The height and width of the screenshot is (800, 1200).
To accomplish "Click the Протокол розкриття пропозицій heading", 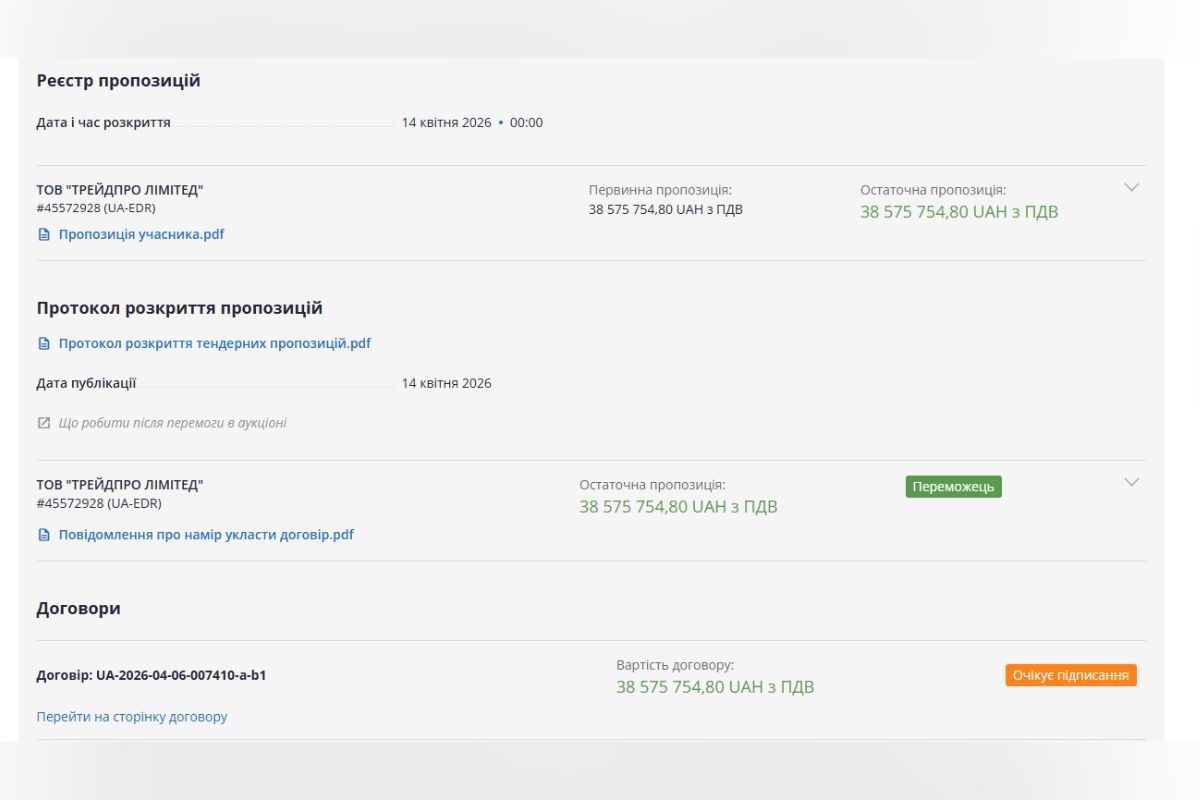I will [x=179, y=308].
